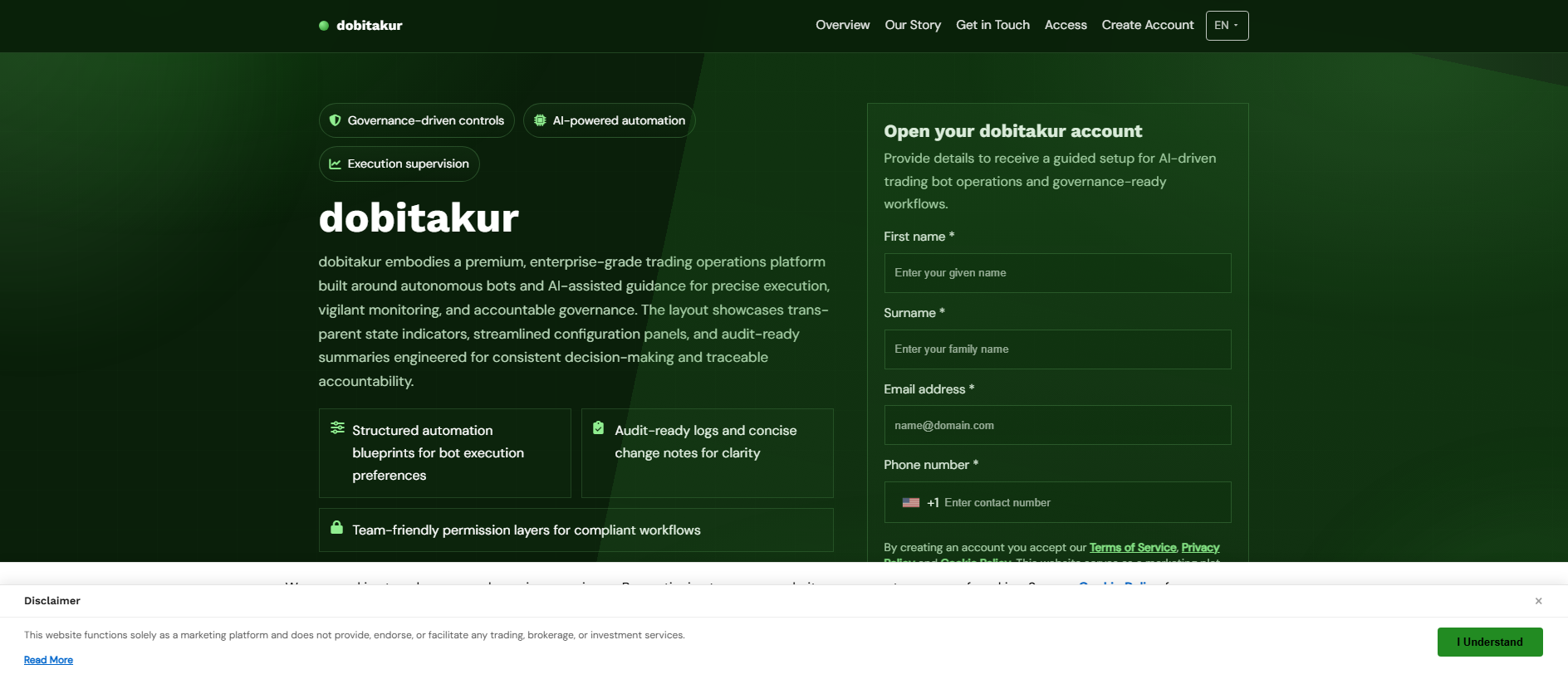Open the Overview nav item
The image size is (1568, 679).
click(x=842, y=25)
